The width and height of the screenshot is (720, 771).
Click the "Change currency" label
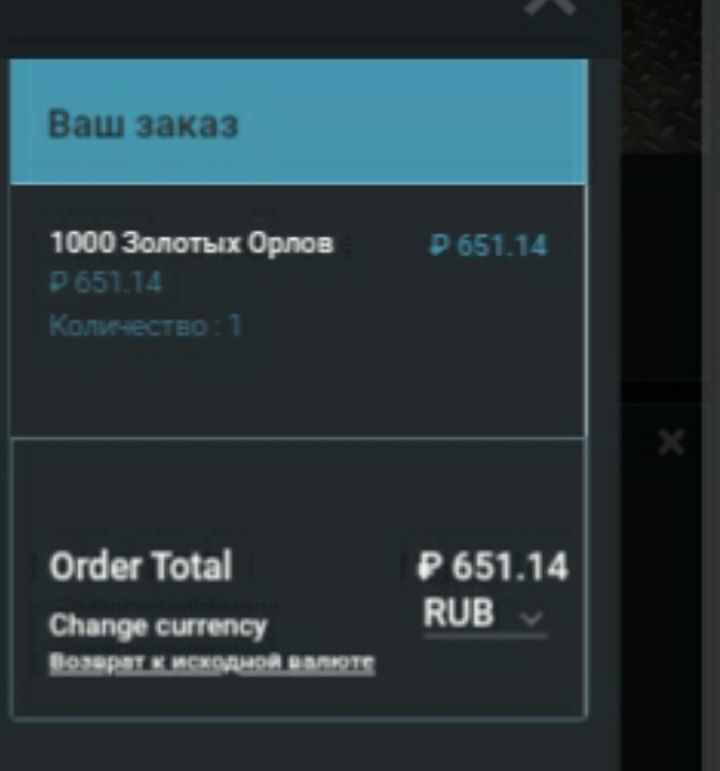pyautogui.click(x=158, y=626)
